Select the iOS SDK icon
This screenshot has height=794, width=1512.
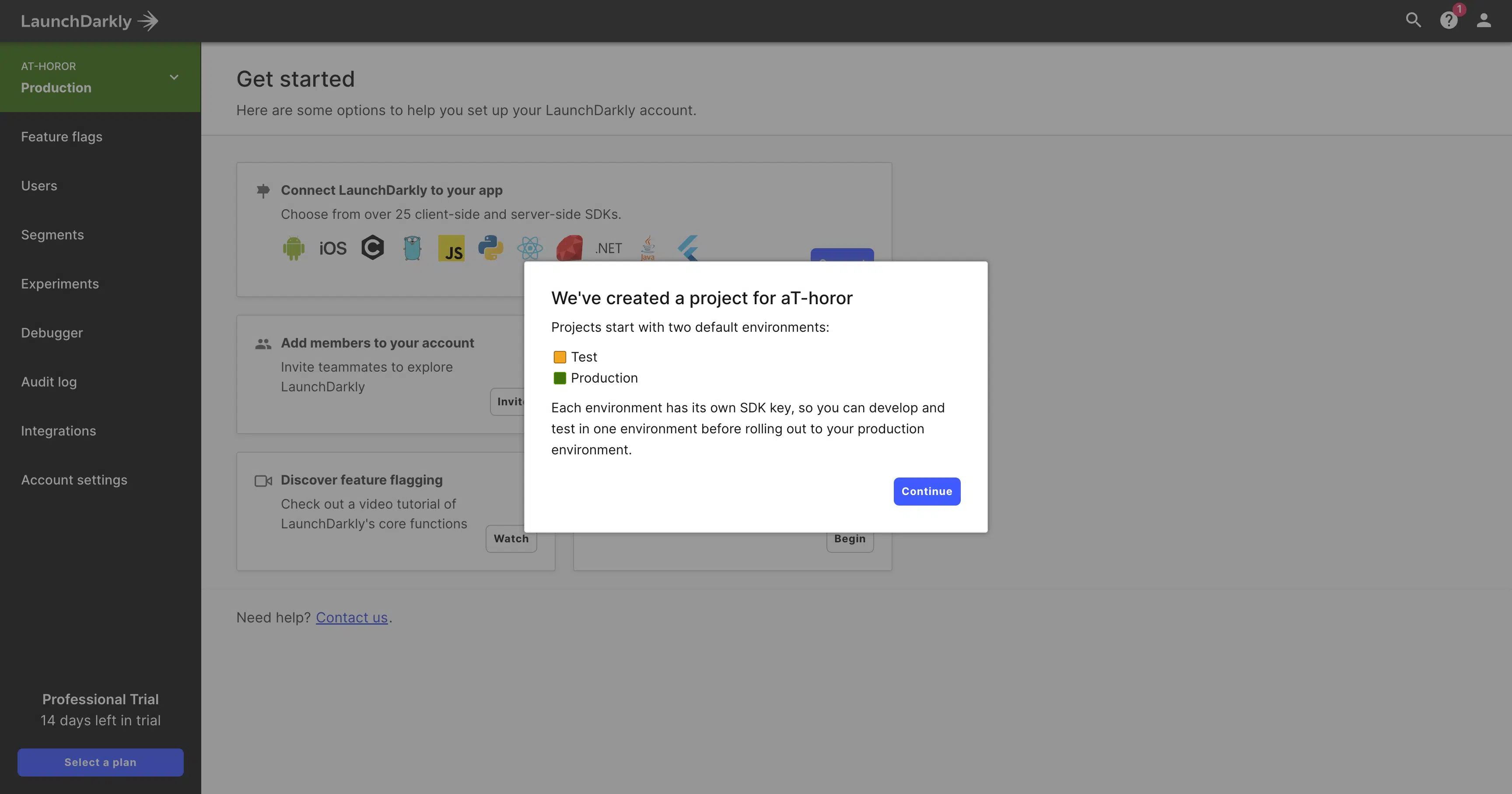click(333, 249)
